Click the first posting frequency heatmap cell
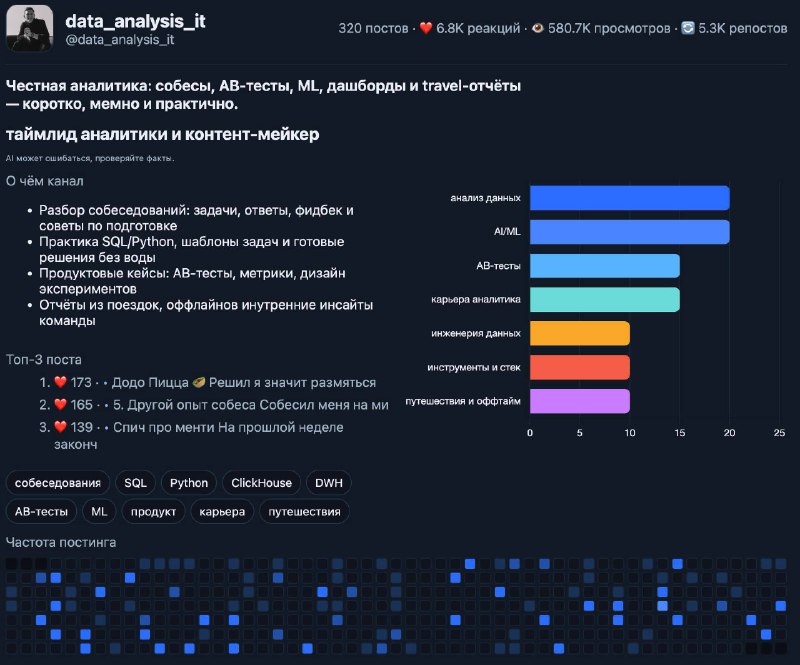Viewport: 800px width, 665px height. coord(11,564)
